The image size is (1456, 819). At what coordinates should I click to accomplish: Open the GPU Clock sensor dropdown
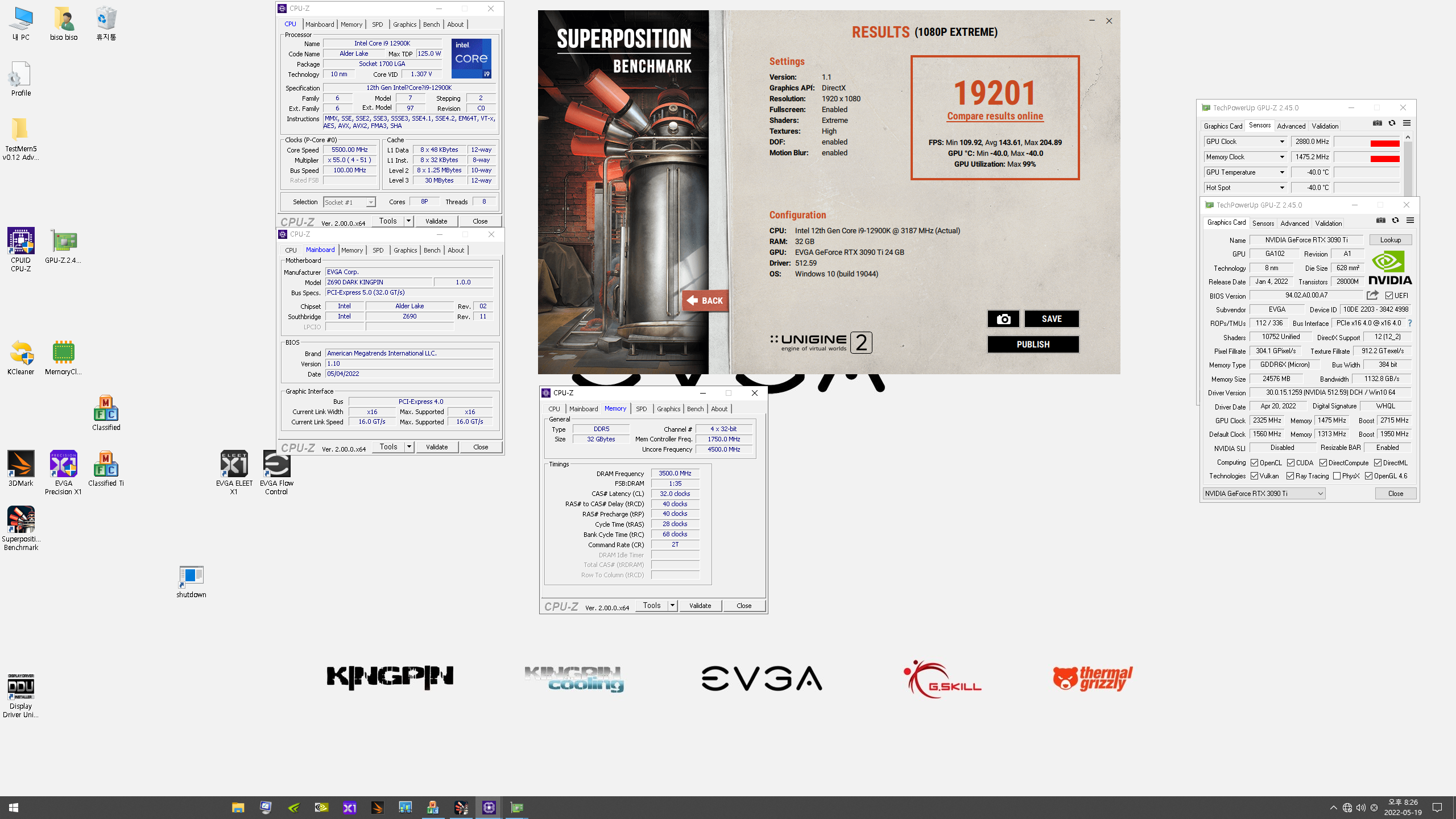tap(1282, 142)
